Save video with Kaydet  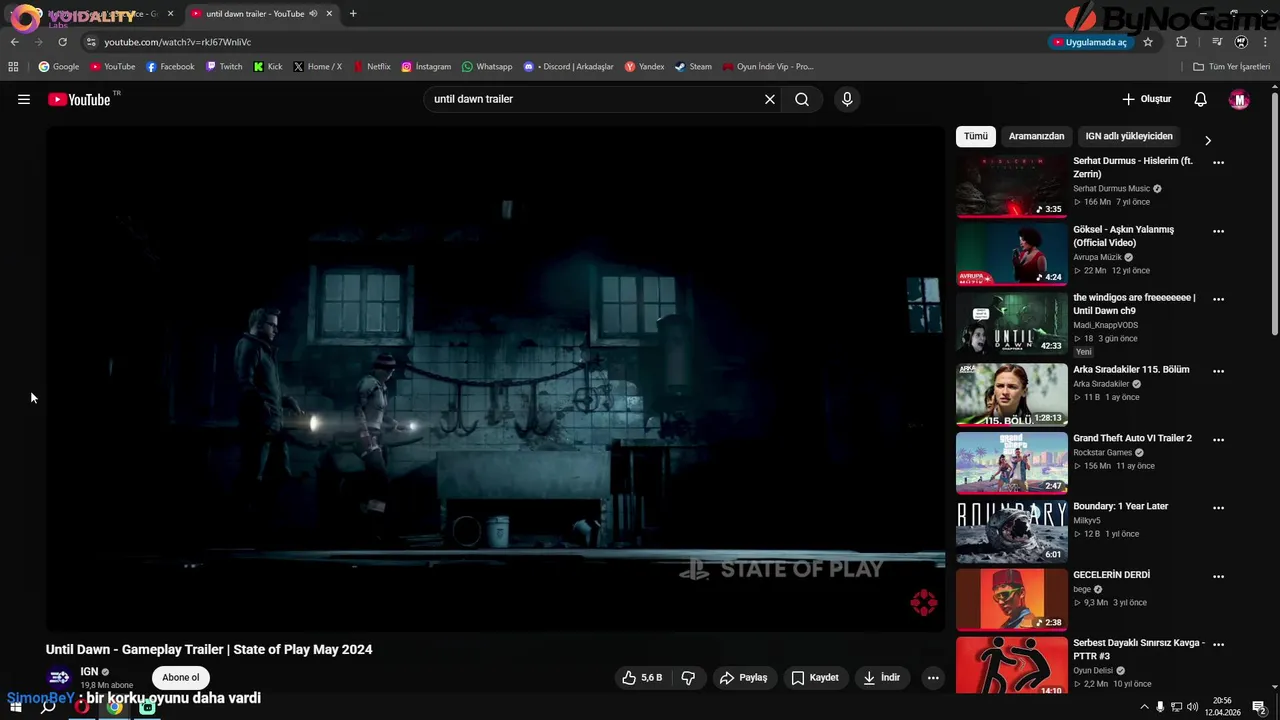[815, 677]
